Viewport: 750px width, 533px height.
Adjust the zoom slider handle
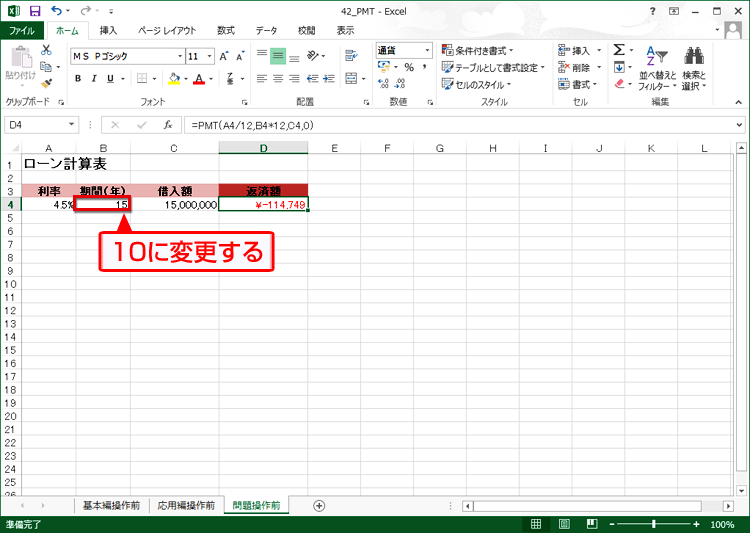tap(654, 524)
